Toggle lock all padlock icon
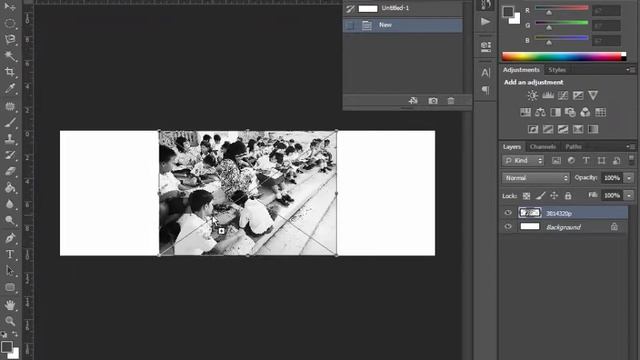The width and height of the screenshot is (640, 360). 568,196
